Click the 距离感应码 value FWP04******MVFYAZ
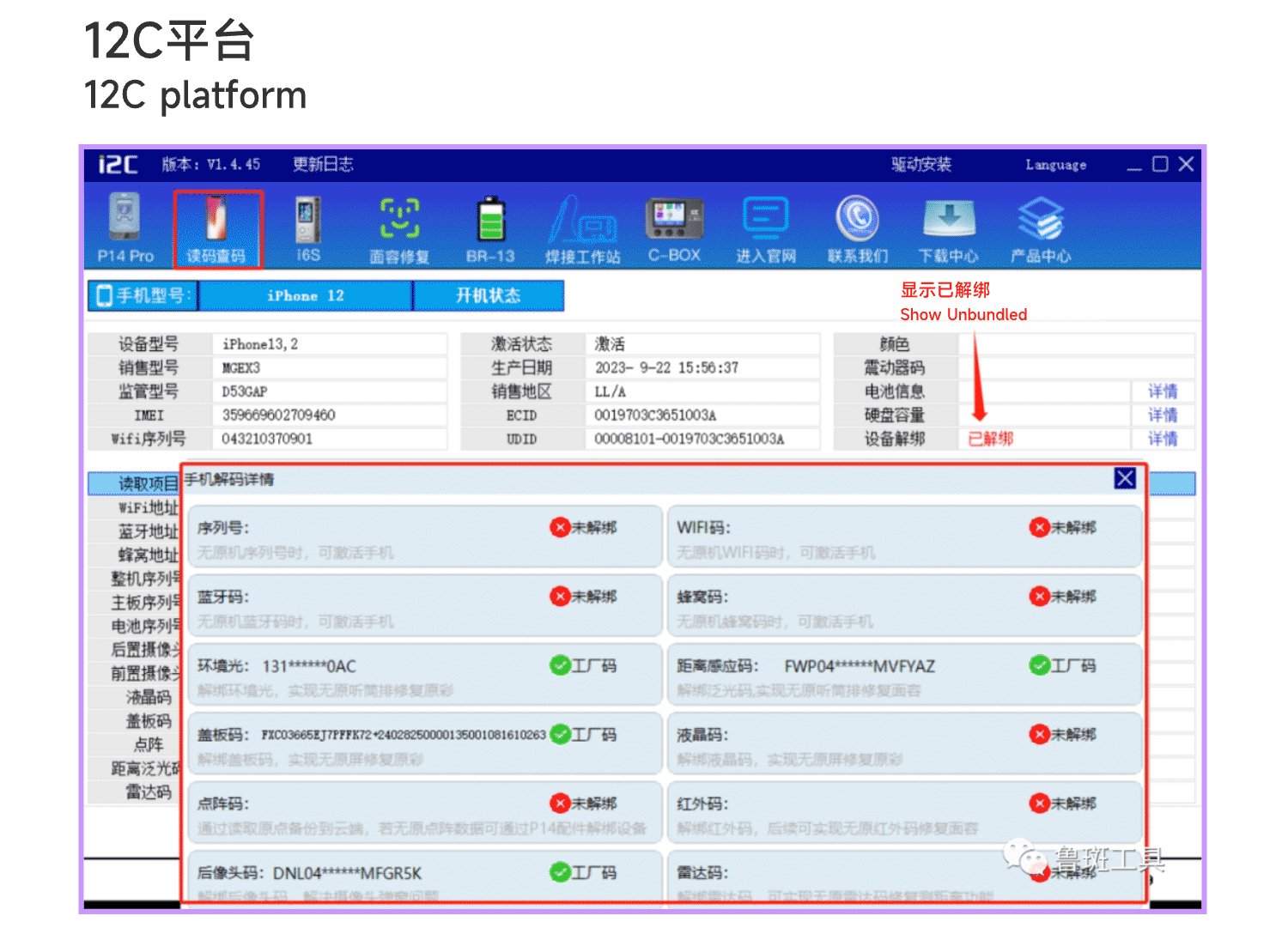Image resolution: width=1288 pixels, height=940 pixels. pyautogui.click(x=860, y=666)
